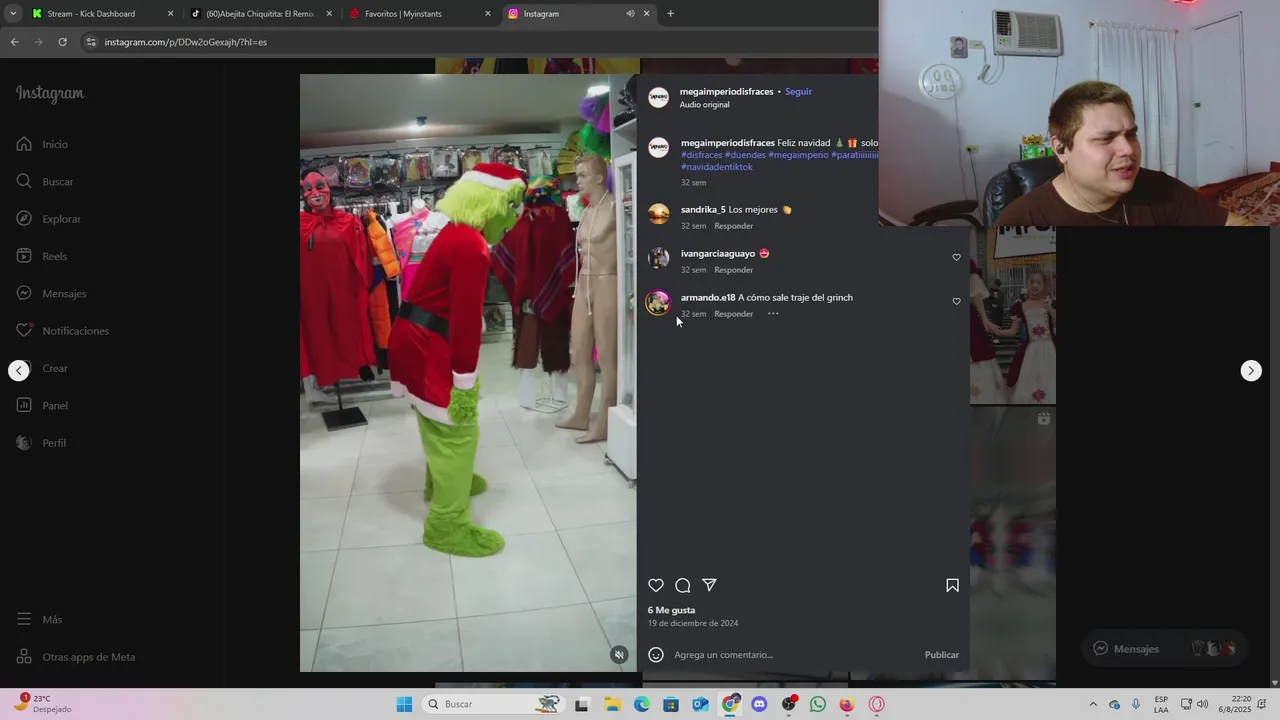Open Otras apps de Meta
The width and height of the screenshot is (1280, 720).
76,657
